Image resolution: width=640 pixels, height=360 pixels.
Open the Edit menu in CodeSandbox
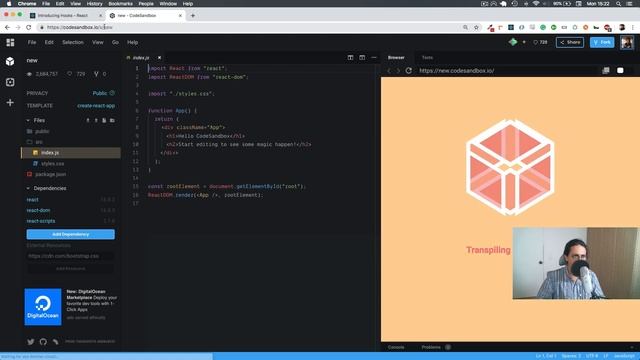pos(49,42)
